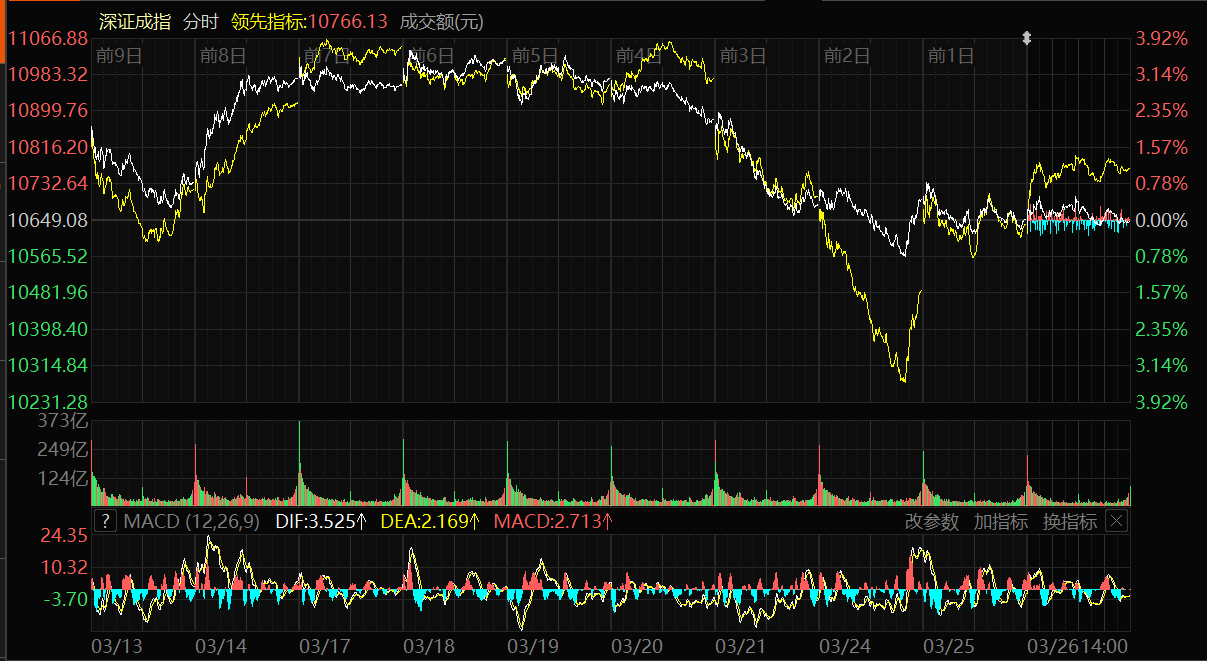The image size is (1207, 661).
Task: Click the 03/14 date on the time axis
Action: pyautogui.click(x=220, y=647)
